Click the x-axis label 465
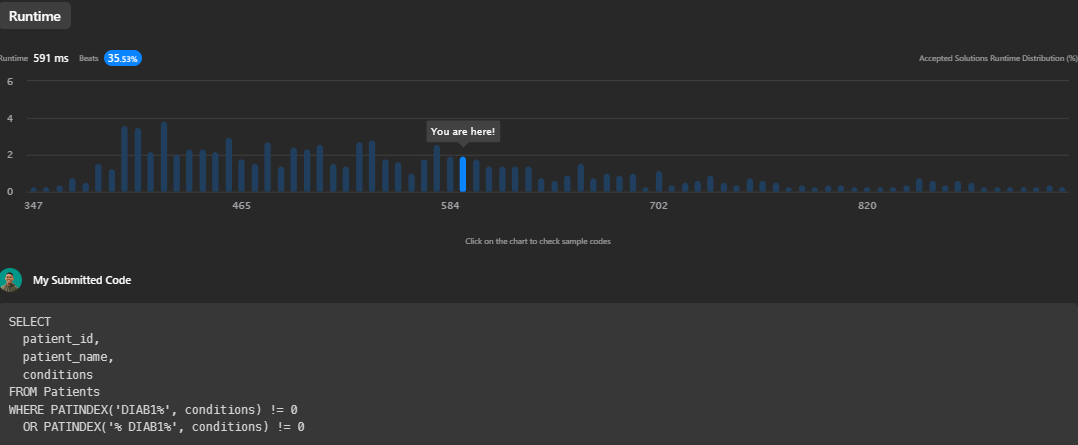 [x=241, y=206]
